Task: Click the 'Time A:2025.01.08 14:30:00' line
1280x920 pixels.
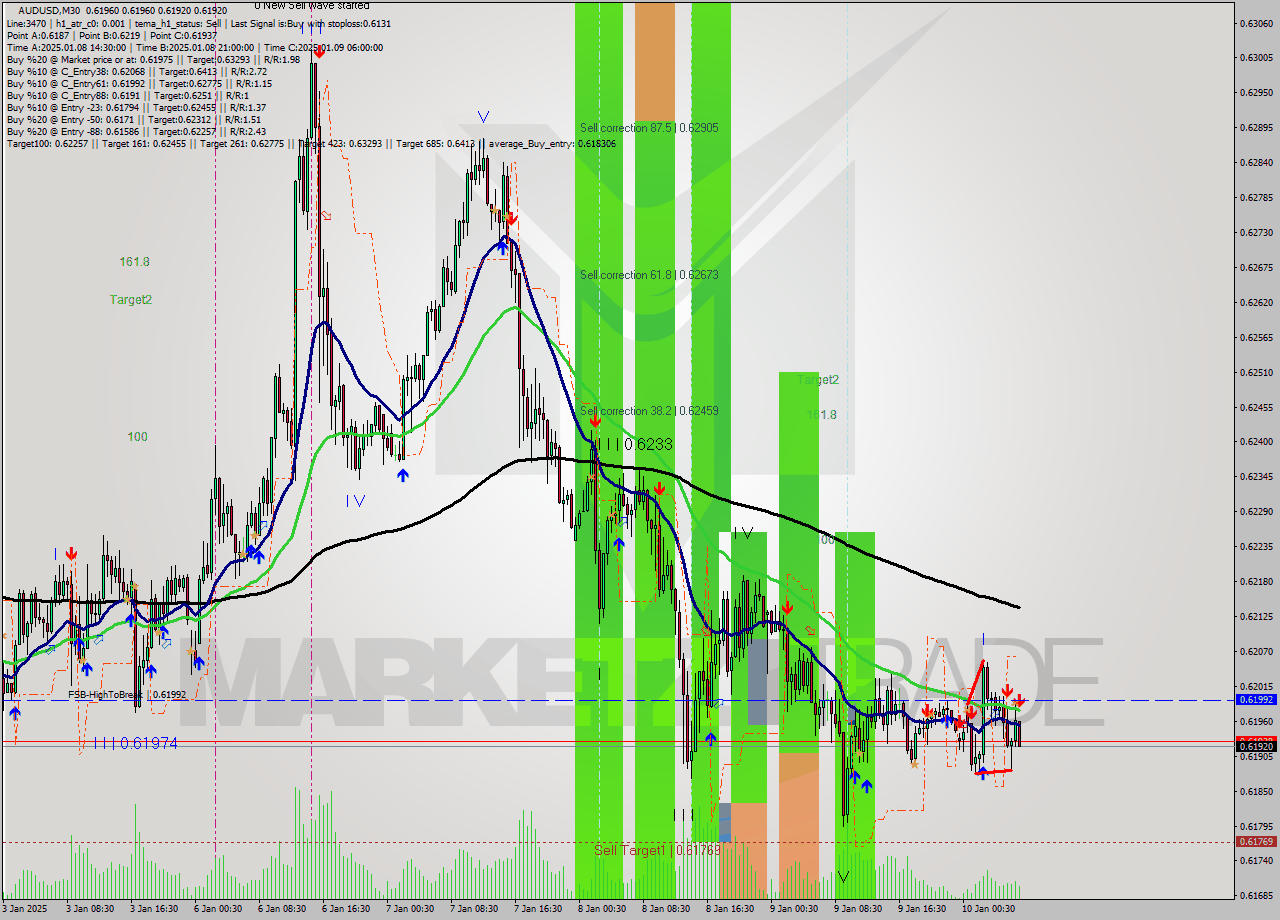Action: coord(194,47)
